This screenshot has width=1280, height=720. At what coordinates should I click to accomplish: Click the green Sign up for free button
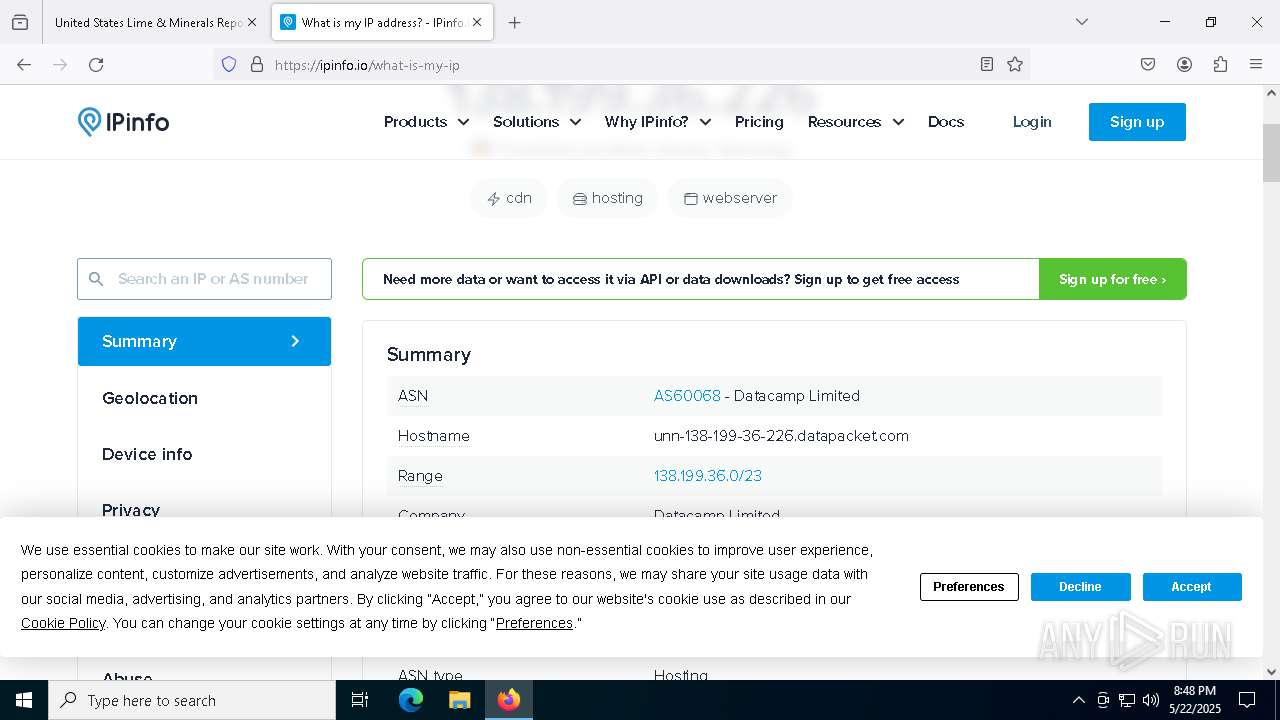pyautogui.click(x=1112, y=279)
